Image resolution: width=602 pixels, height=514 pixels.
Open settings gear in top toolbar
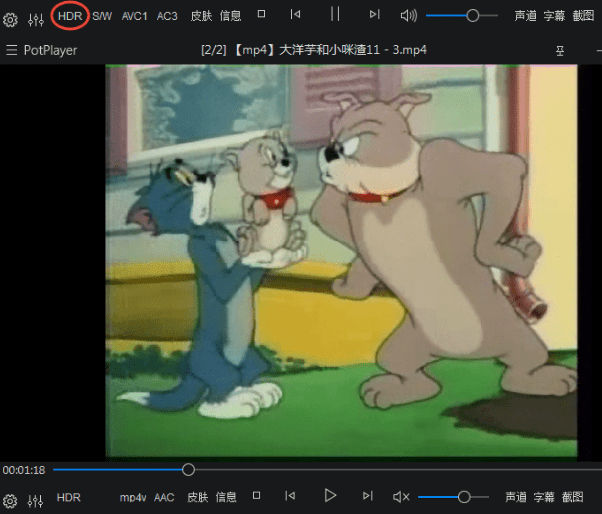tap(10, 20)
